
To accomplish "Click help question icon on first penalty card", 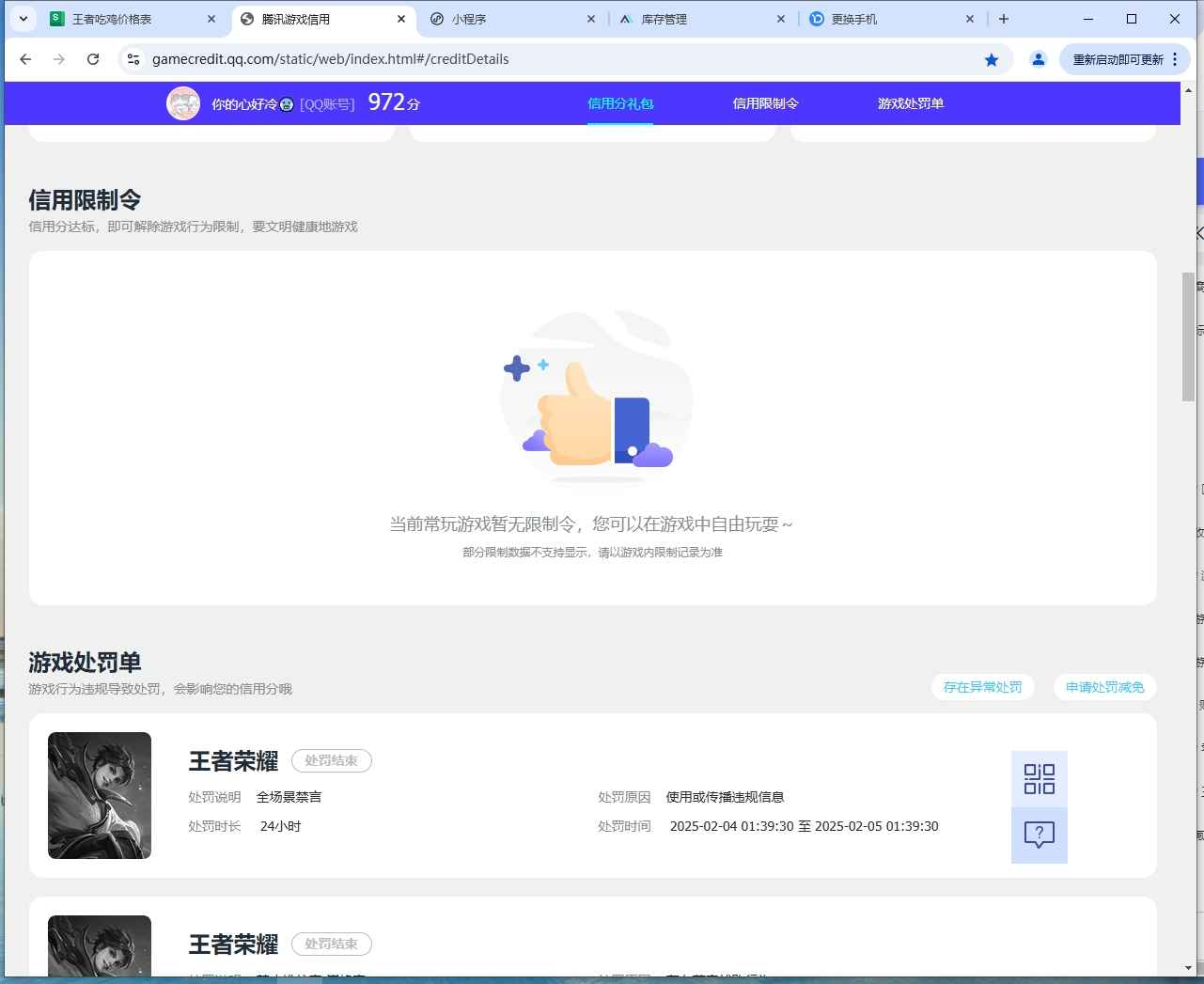I will [x=1040, y=836].
